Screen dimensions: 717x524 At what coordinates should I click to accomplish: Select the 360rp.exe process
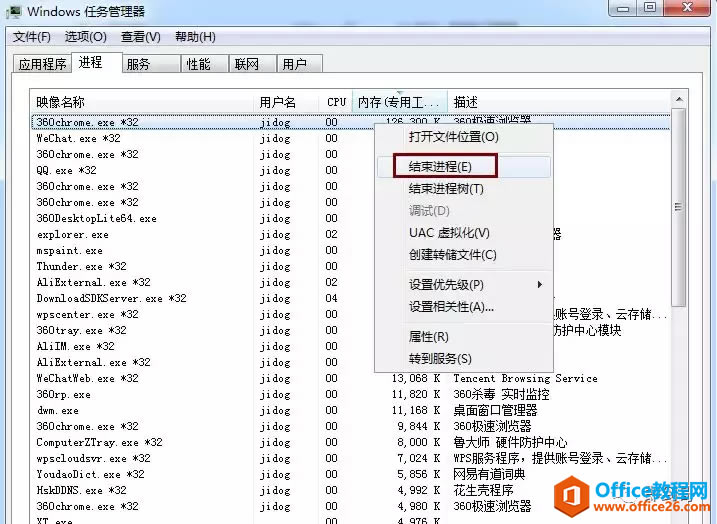(351, 394)
